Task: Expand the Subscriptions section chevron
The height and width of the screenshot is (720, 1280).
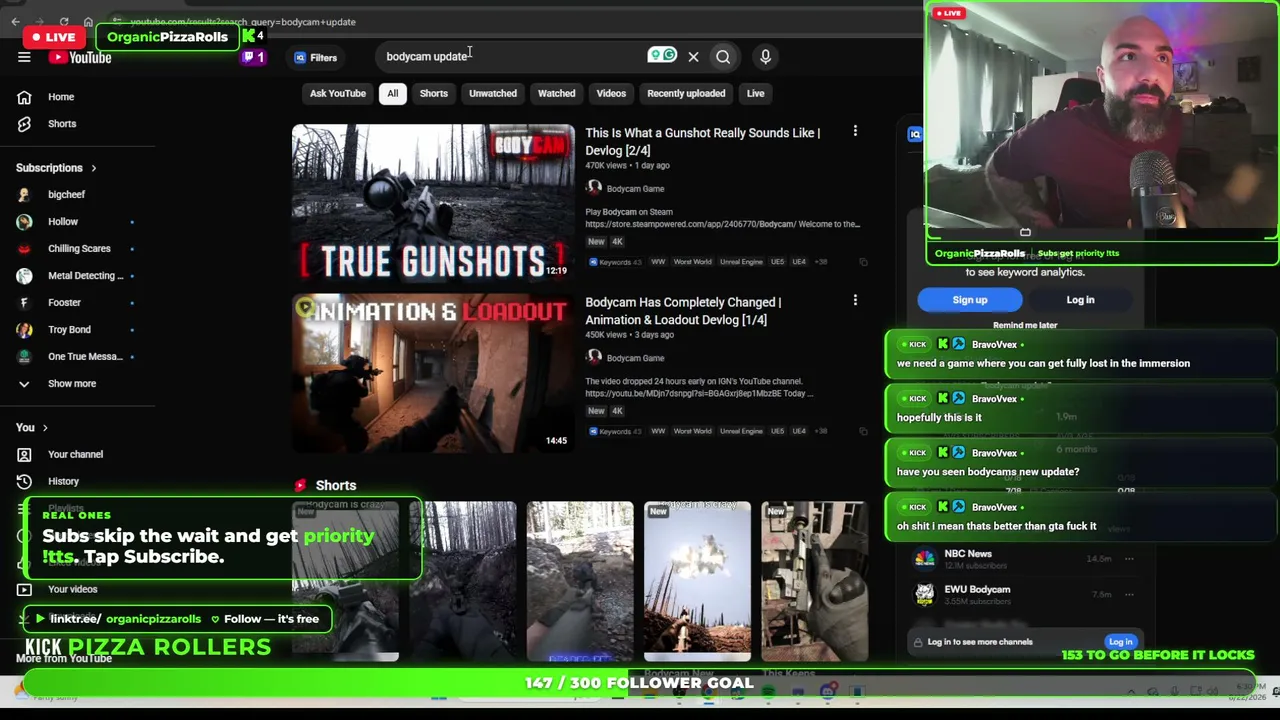Action: point(94,168)
